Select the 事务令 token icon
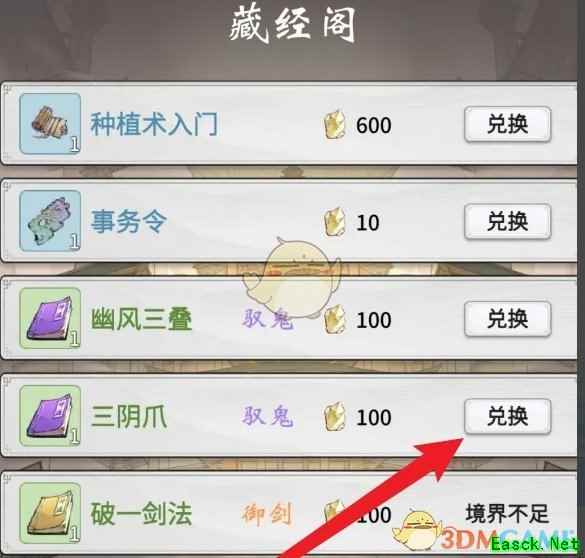Viewport: 585px width, 558px height. (50, 221)
